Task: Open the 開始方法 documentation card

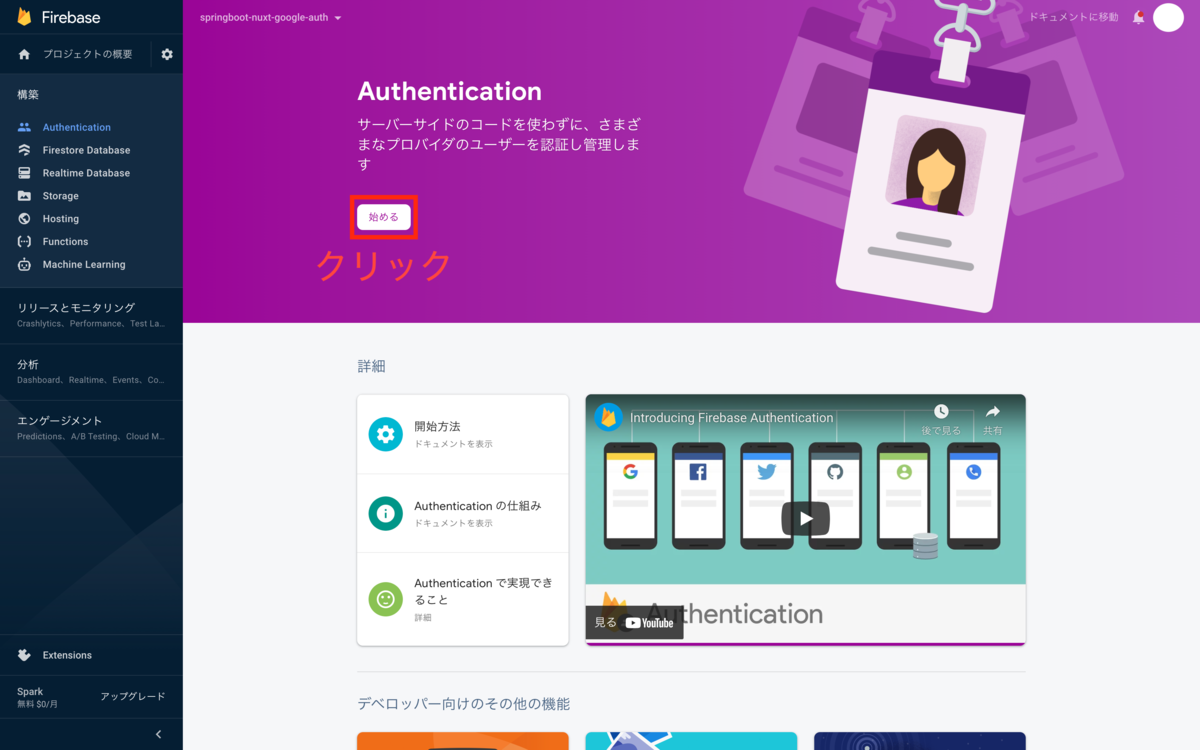Action: (x=463, y=434)
